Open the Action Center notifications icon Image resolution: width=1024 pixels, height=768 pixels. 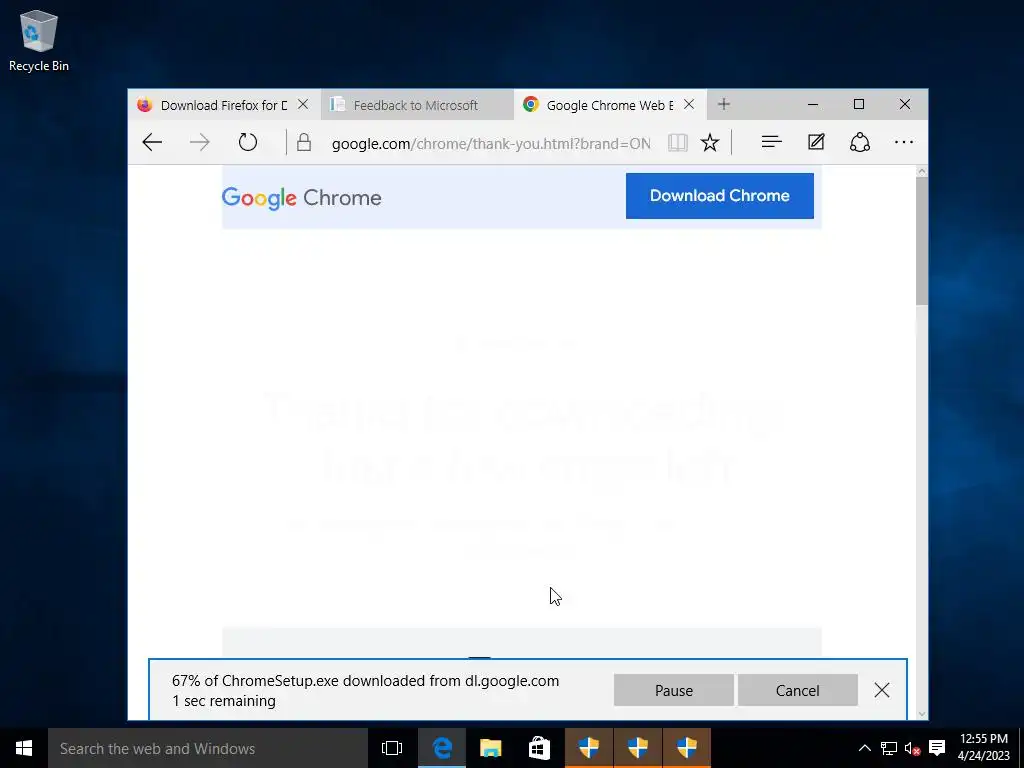click(937, 748)
